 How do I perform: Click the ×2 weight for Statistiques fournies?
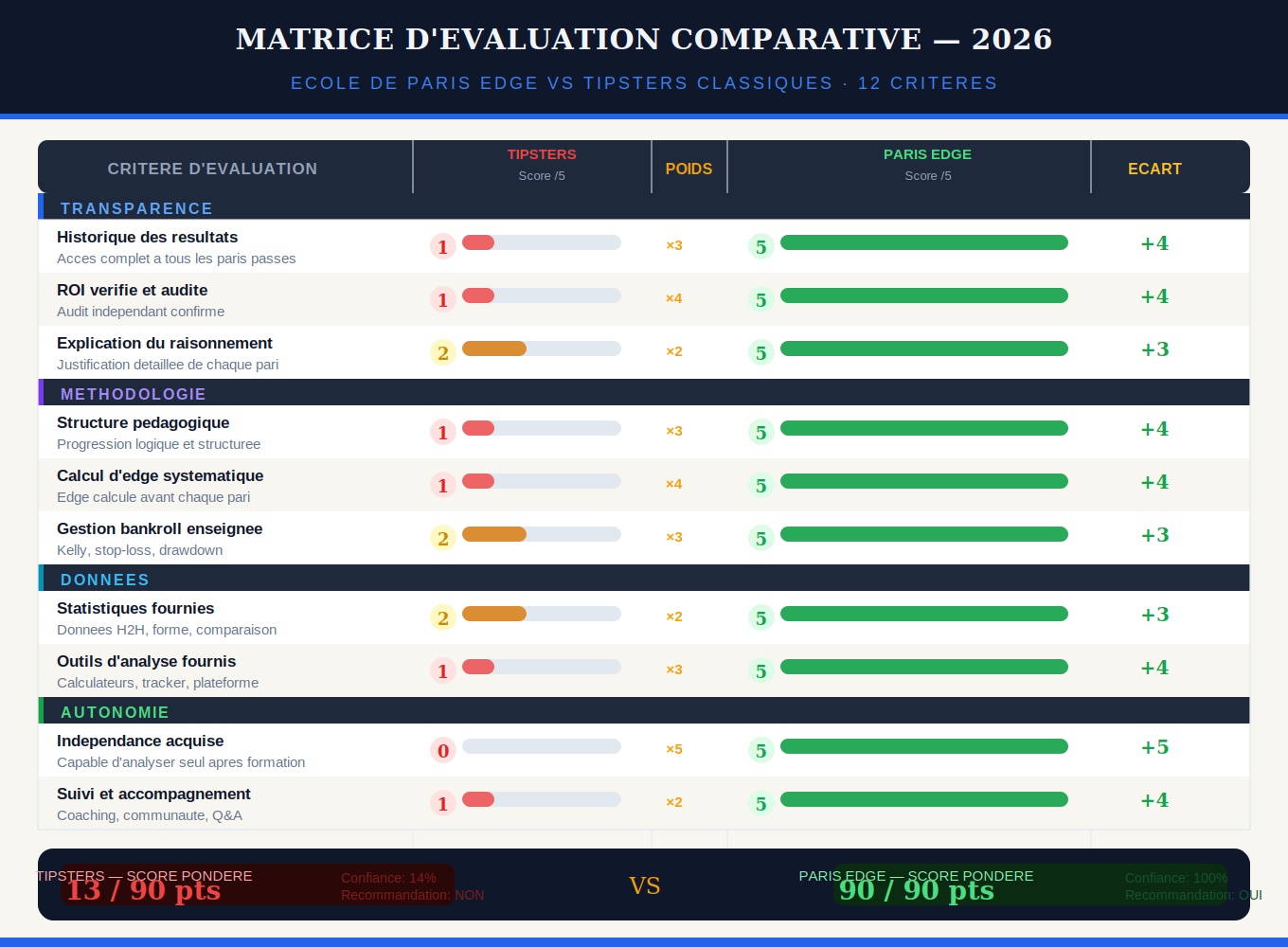(674, 616)
